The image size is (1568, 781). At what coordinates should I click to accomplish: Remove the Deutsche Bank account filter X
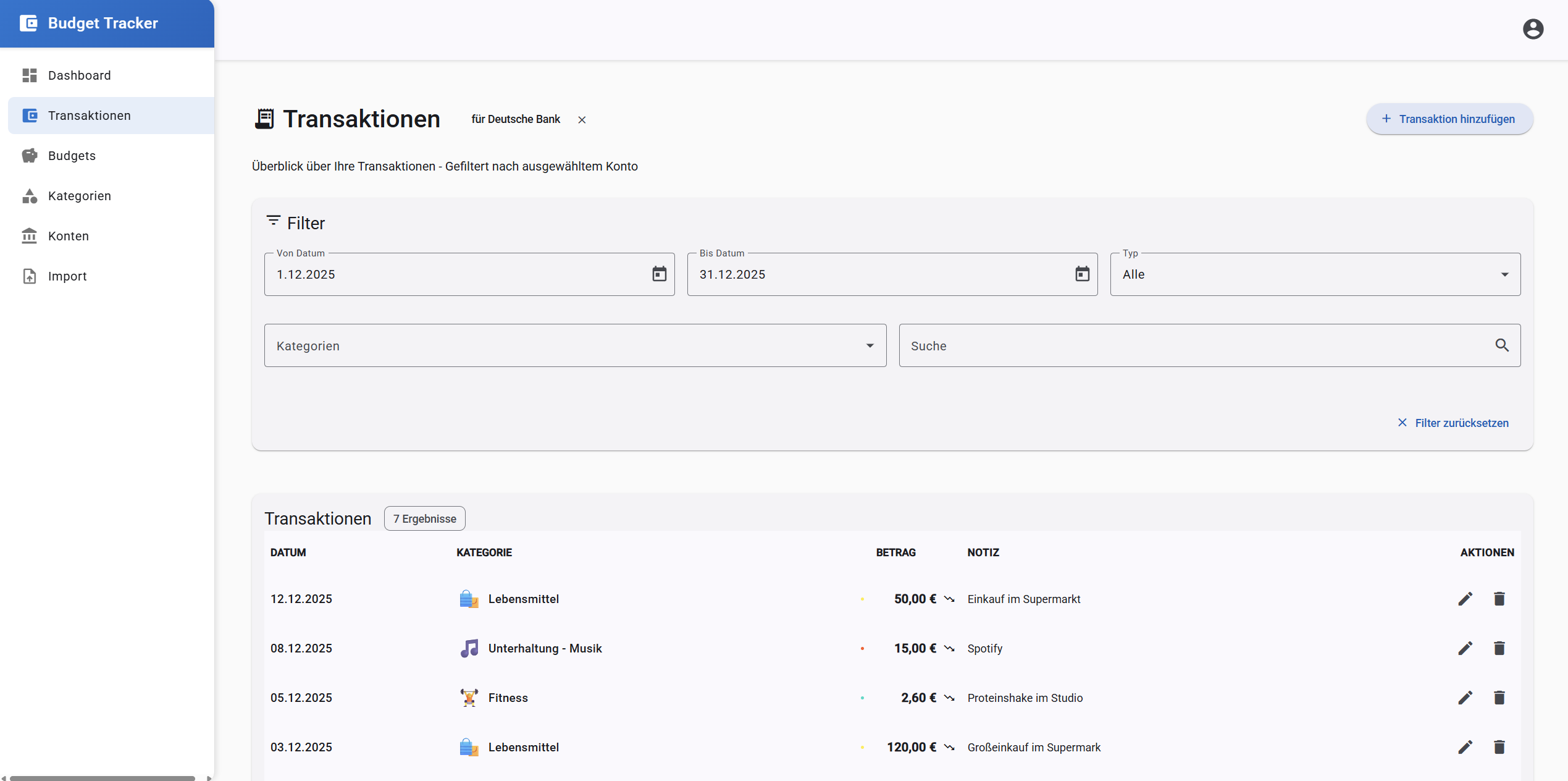[x=582, y=120]
